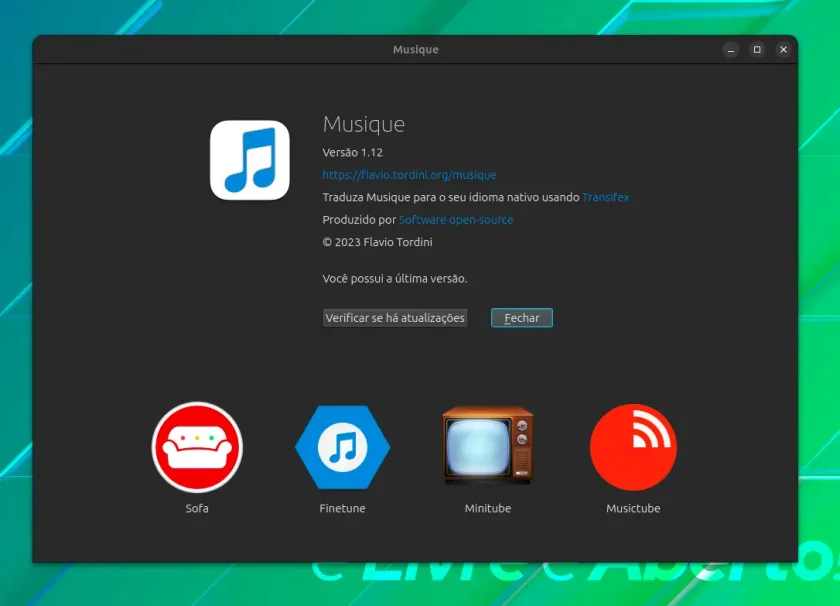840x606 pixels.
Task: Open the Sofa app icon
Action: [197, 447]
